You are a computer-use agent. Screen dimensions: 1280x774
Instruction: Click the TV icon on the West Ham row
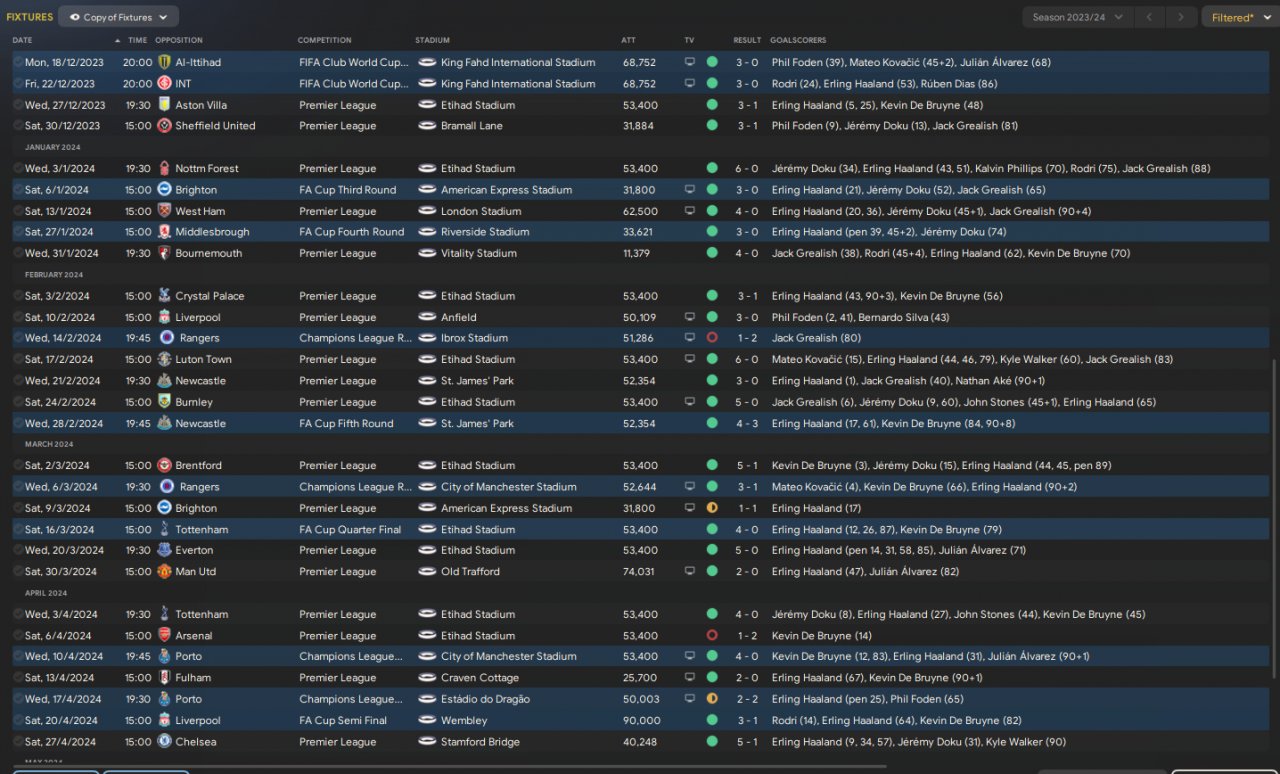(689, 211)
